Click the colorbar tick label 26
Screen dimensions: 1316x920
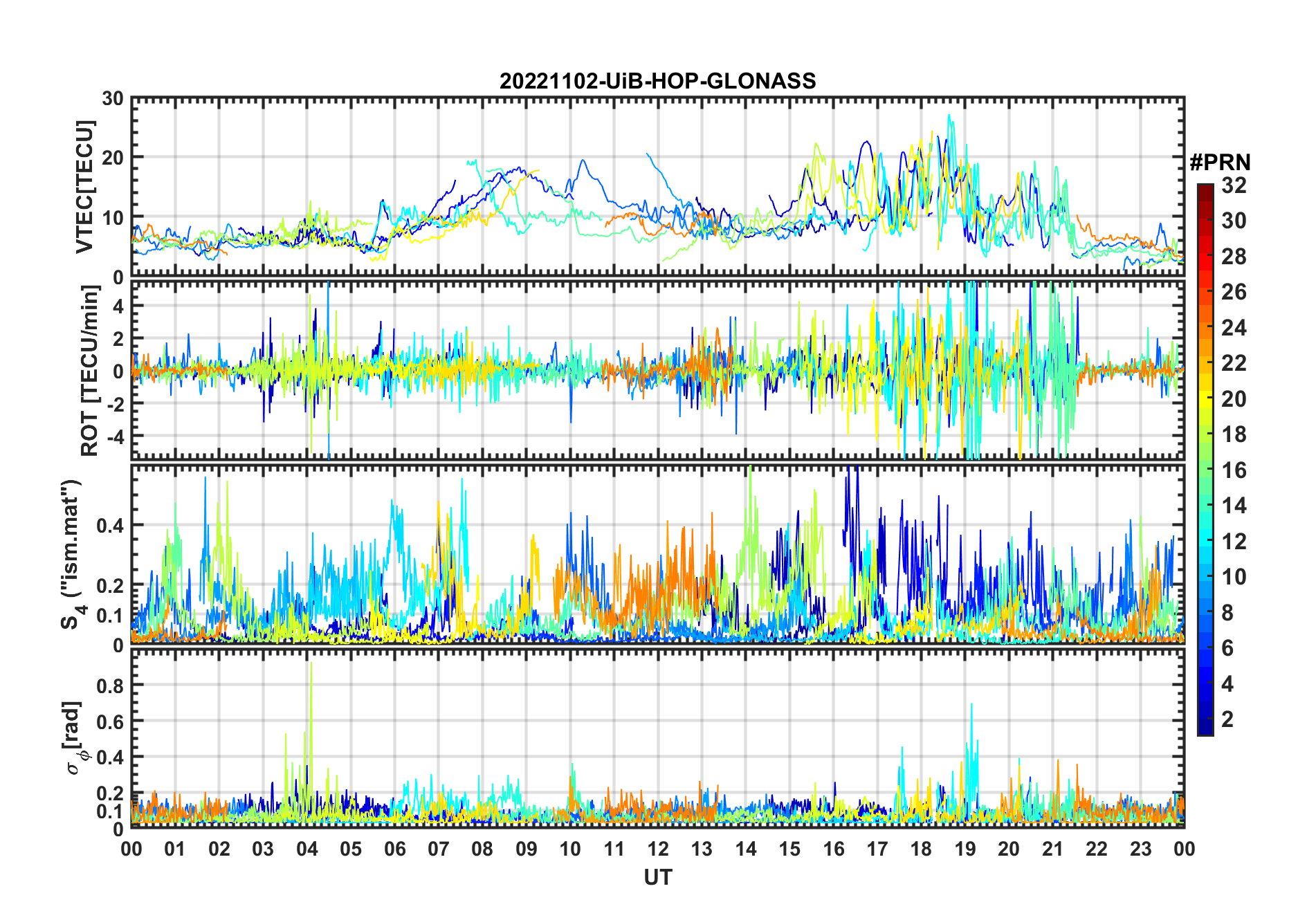click(1234, 292)
